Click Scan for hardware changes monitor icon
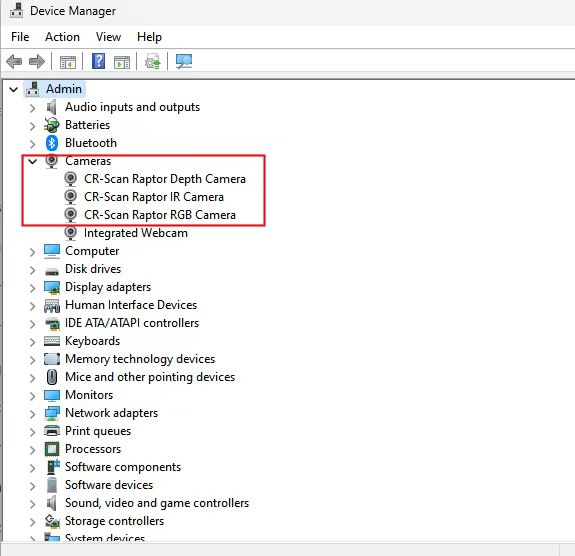The height and width of the screenshot is (556, 575). pyautogui.click(x=184, y=61)
